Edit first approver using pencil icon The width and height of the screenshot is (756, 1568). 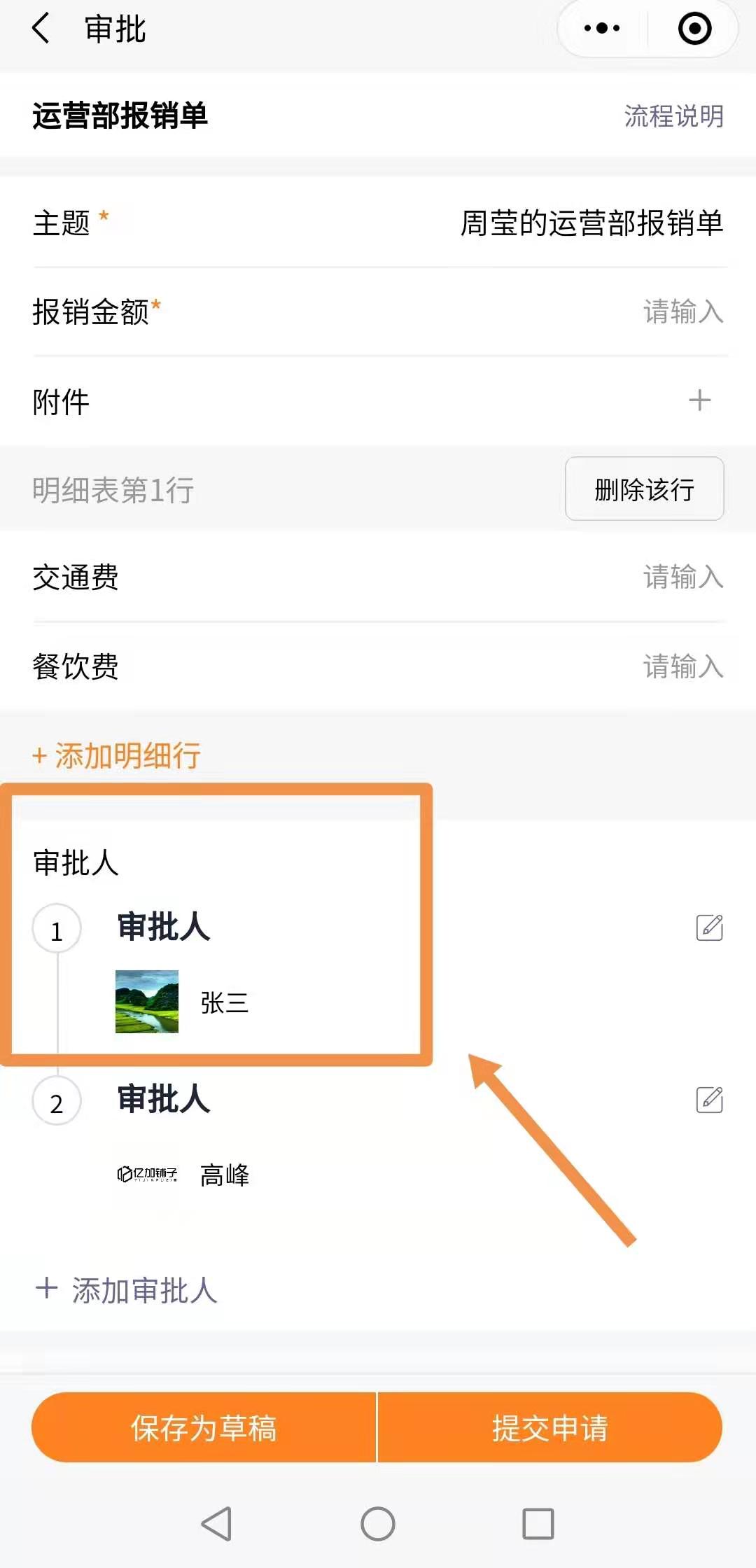709,927
